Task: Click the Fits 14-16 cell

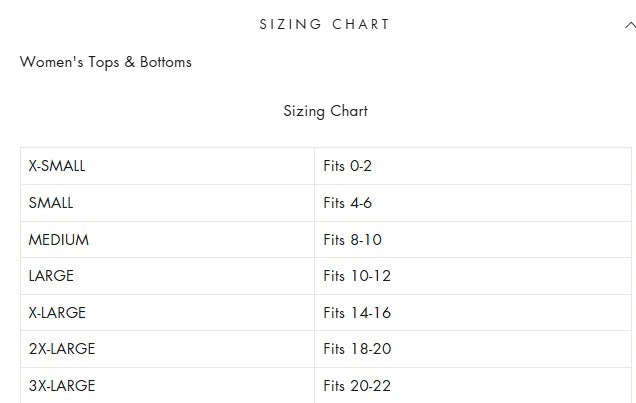Action: click(357, 313)
